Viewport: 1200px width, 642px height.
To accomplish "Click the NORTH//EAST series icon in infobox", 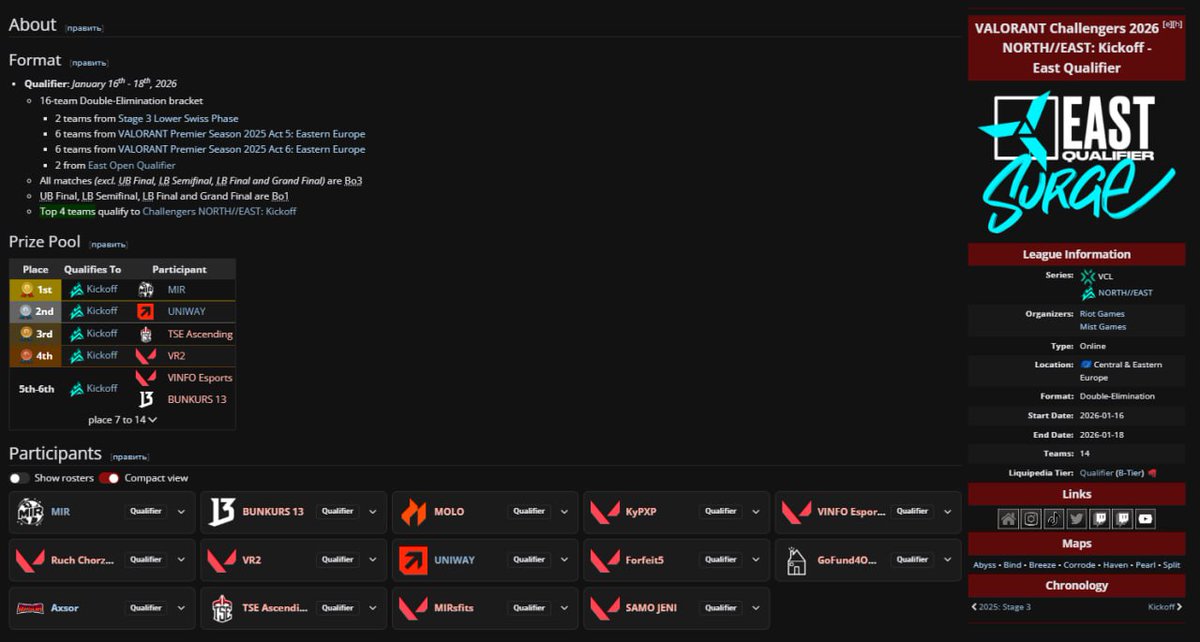I will pyautogui.click(x=1088, y=293).
